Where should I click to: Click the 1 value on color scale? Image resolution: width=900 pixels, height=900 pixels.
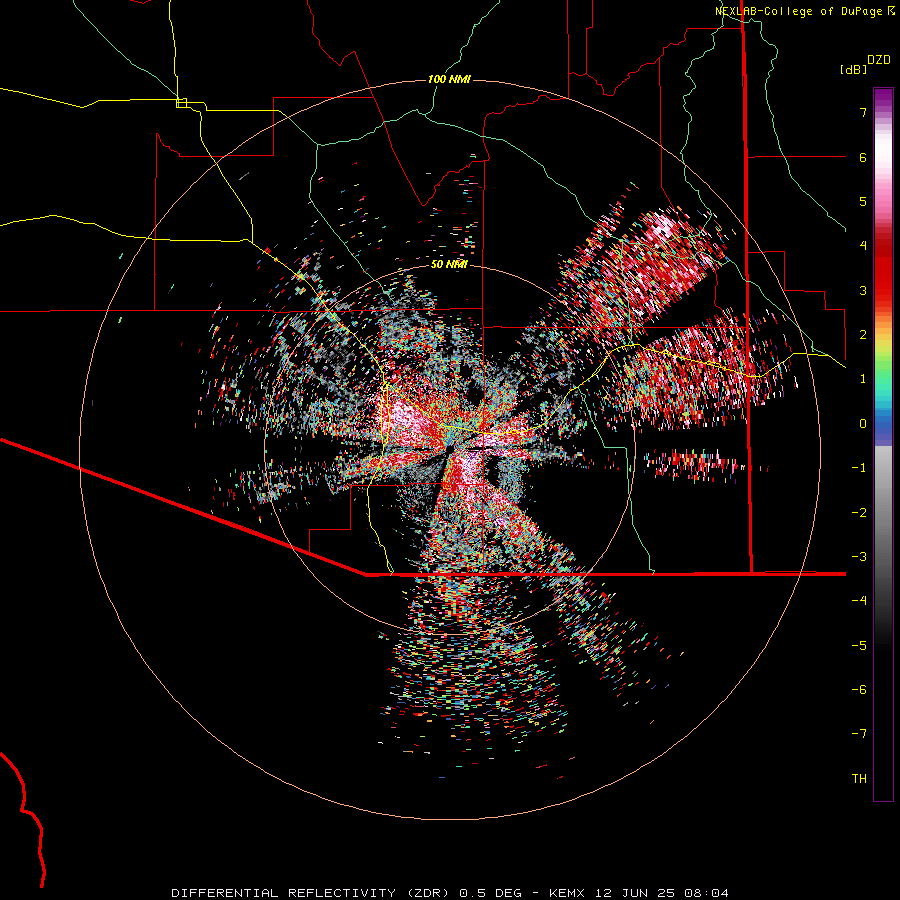863,379
